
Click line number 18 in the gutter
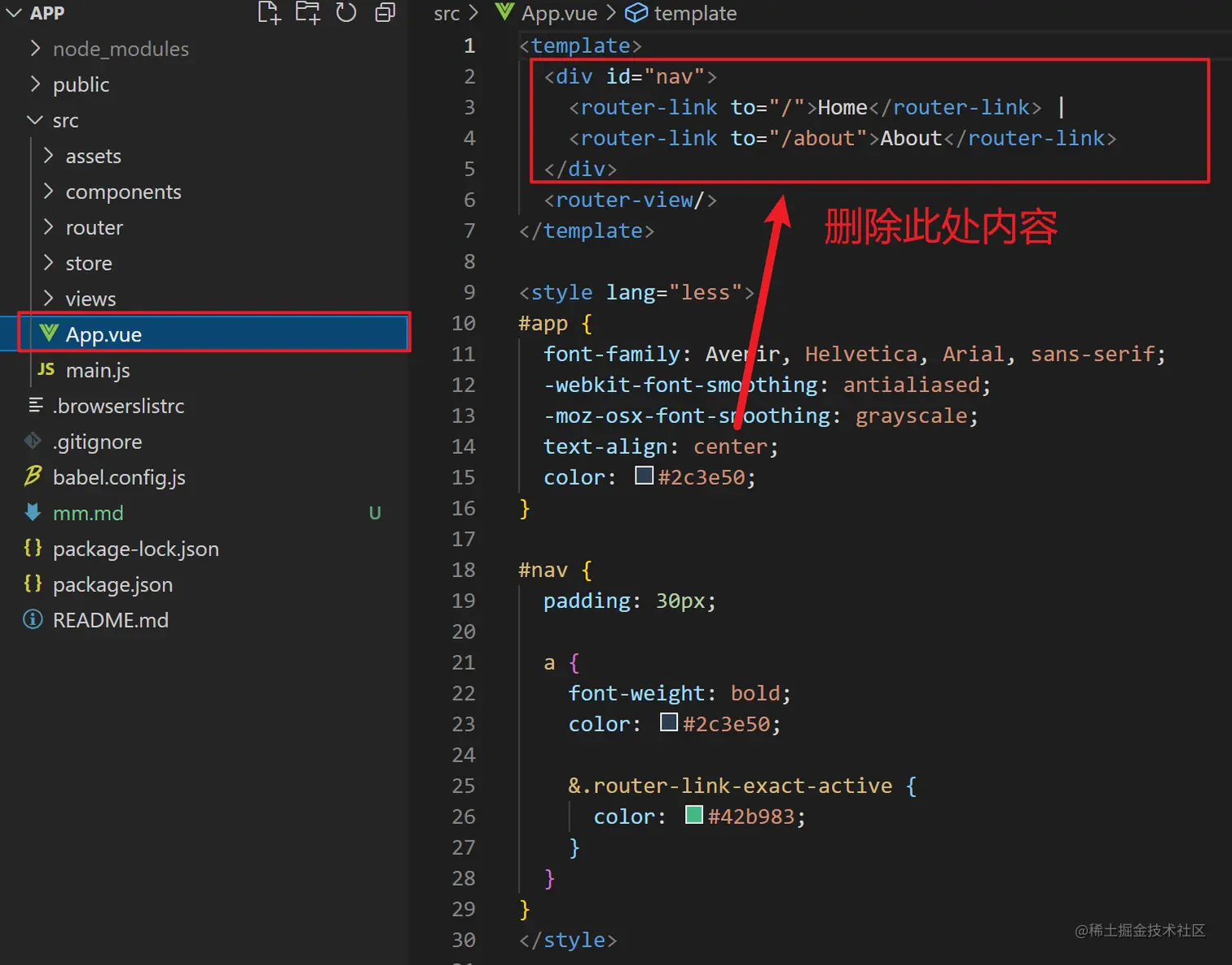point(464,570)
